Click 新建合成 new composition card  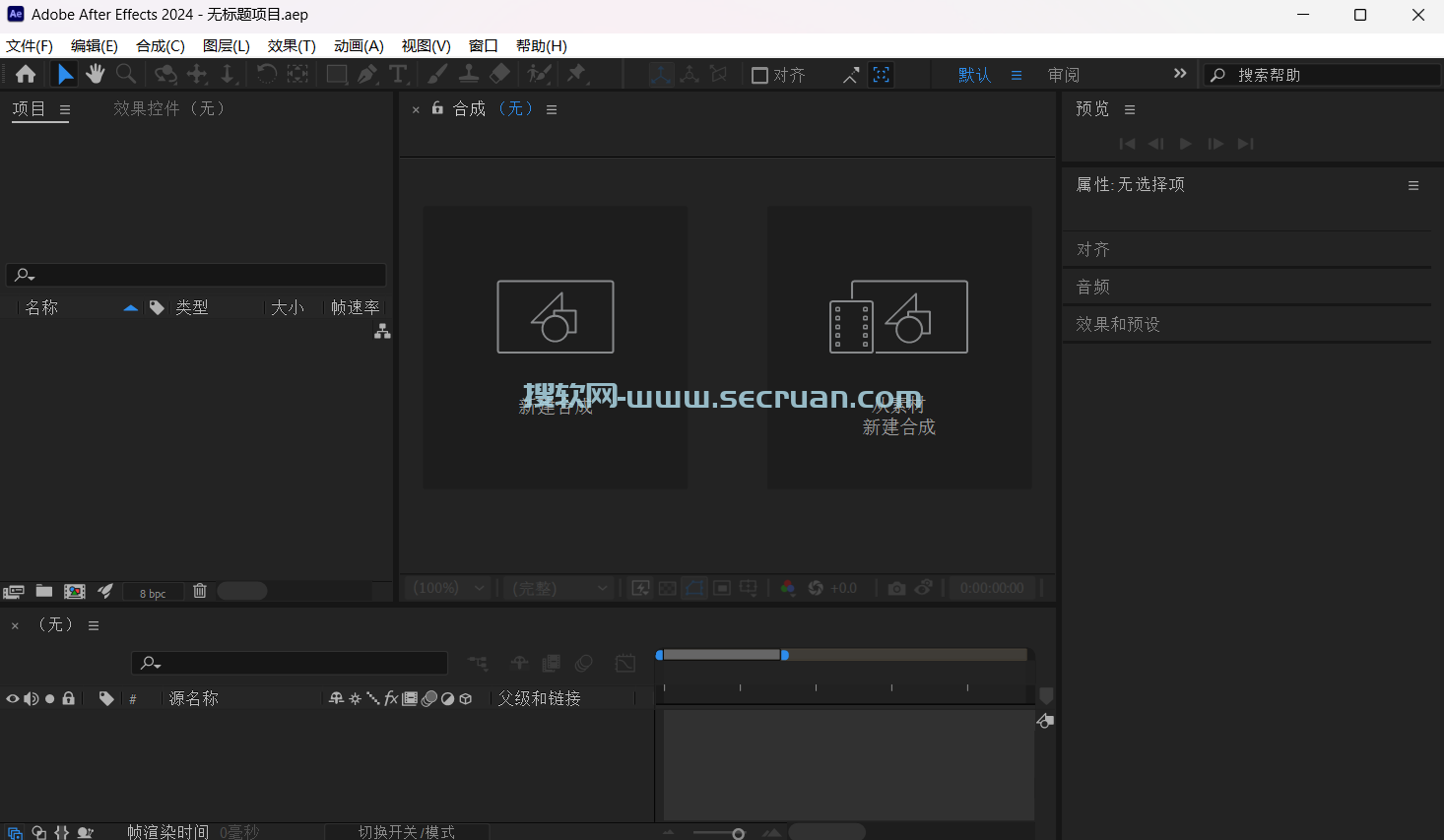(x=556, y=348)
